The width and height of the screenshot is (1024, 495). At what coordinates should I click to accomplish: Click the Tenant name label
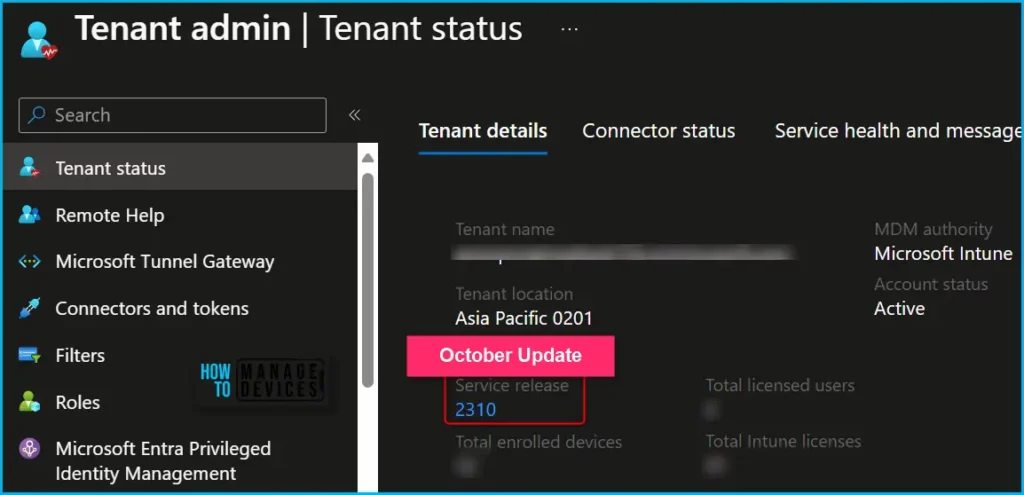tap(505, 230)
